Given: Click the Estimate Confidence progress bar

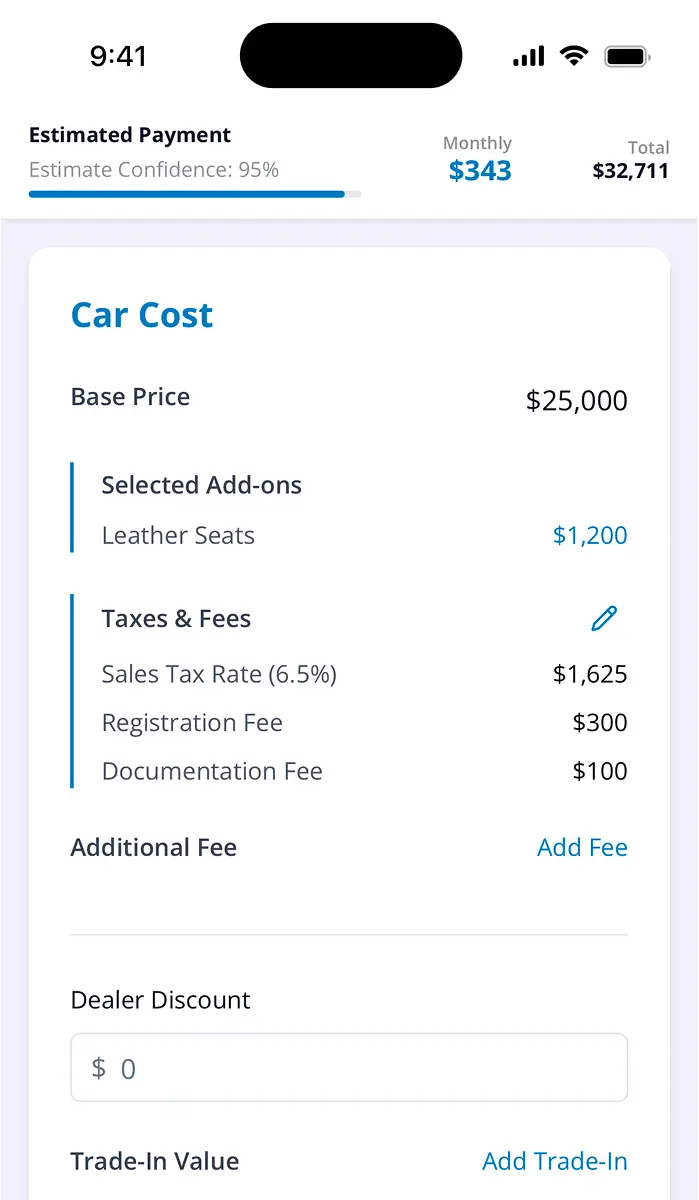Looking at the screenshot, I should (195, 194).
